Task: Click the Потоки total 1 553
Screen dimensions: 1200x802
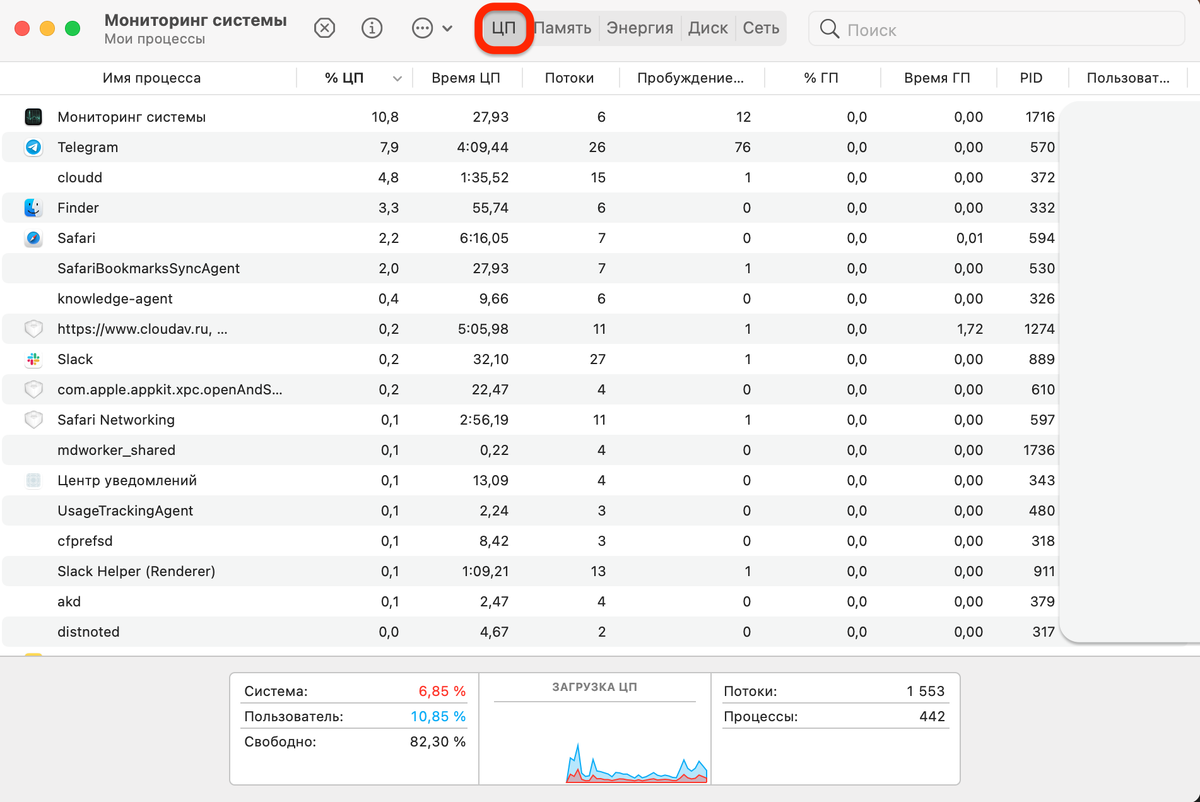Action: tap(925, 691)
